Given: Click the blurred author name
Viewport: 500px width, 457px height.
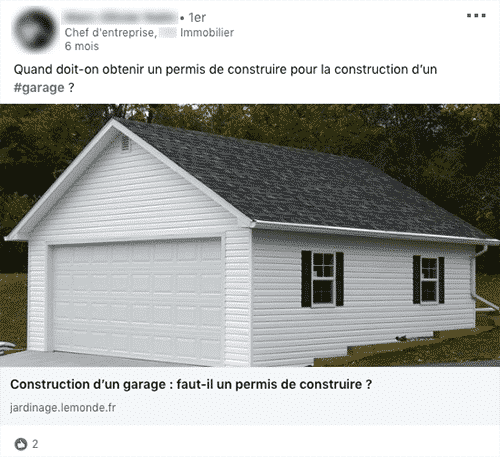Looking at the screenshot, I should coord(119,17).
